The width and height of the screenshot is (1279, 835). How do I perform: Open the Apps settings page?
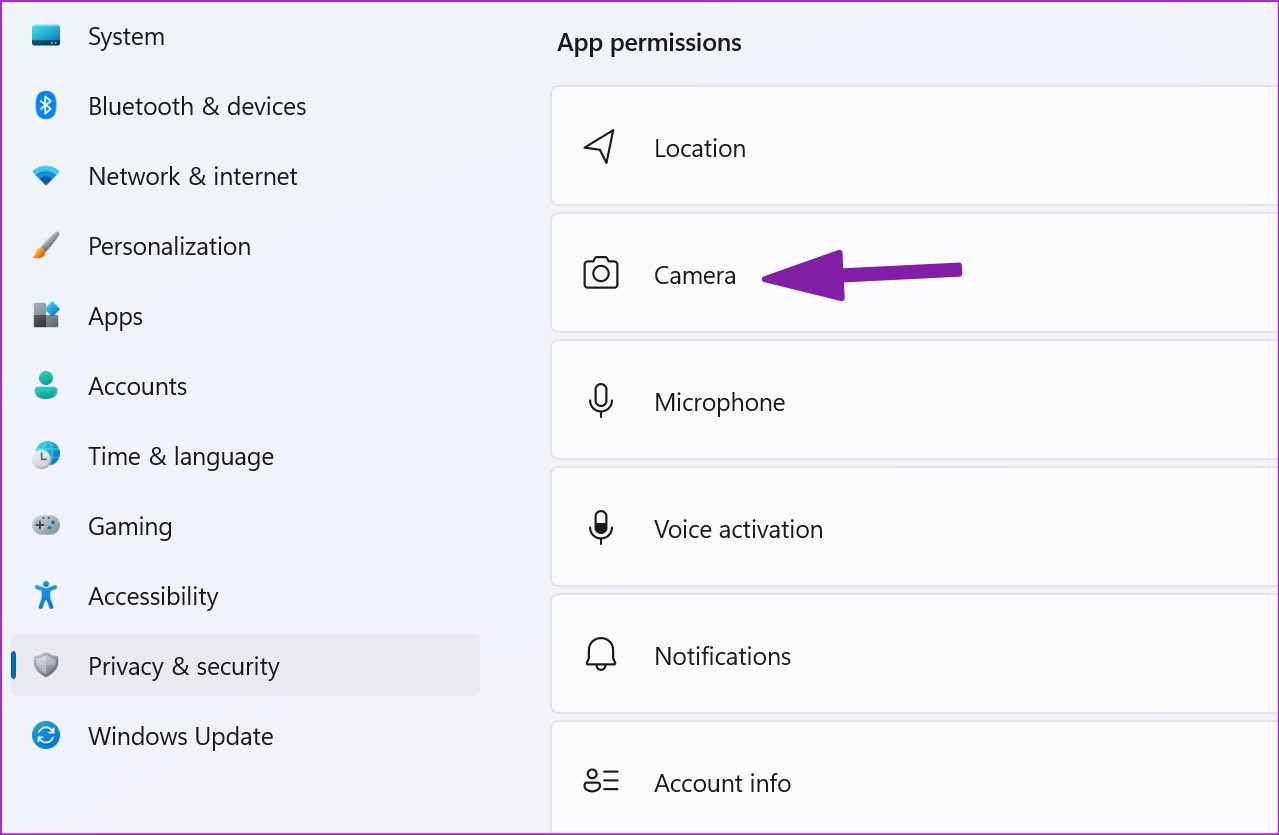[245, 316]
